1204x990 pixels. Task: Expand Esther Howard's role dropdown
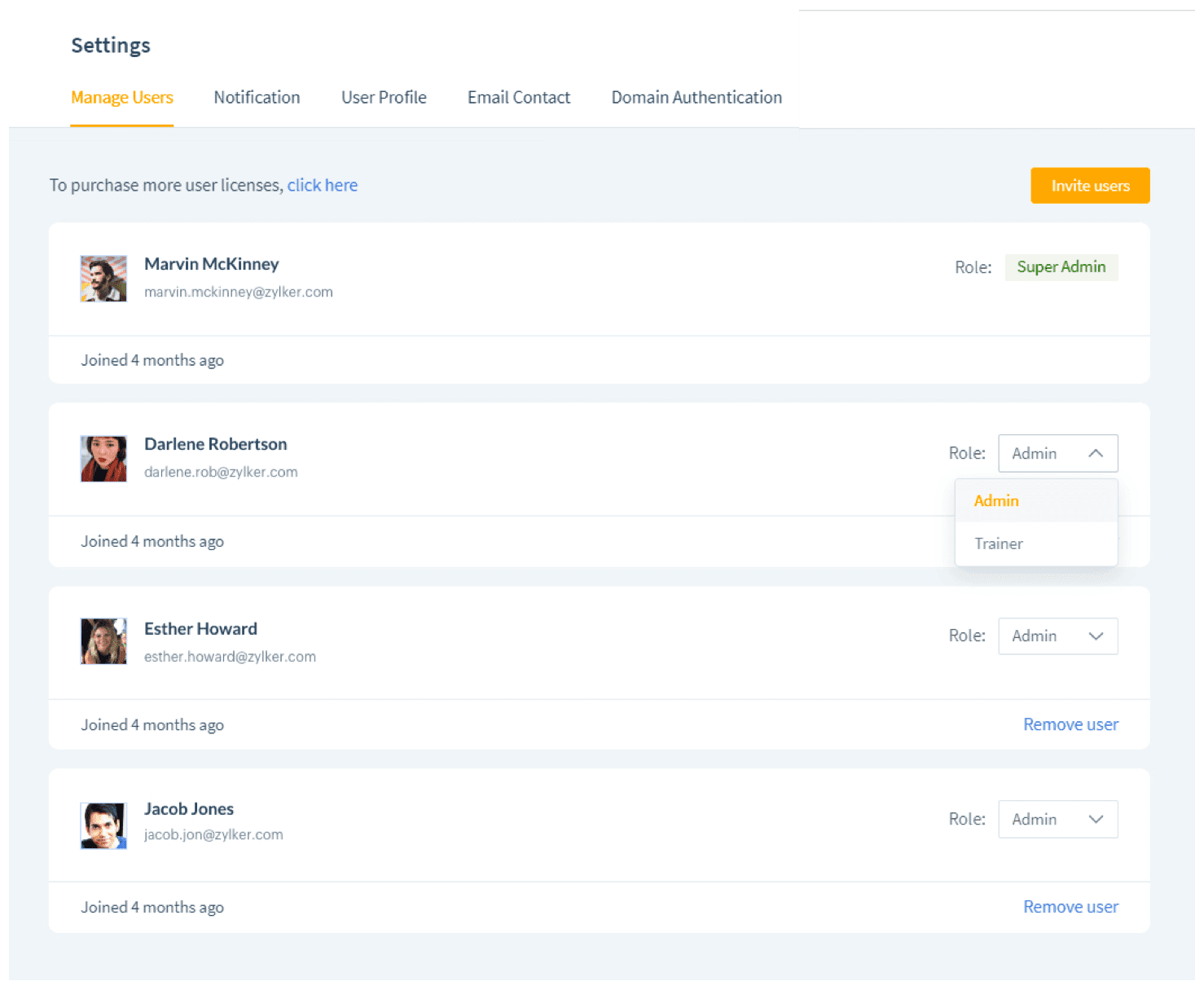(1057, 636)
